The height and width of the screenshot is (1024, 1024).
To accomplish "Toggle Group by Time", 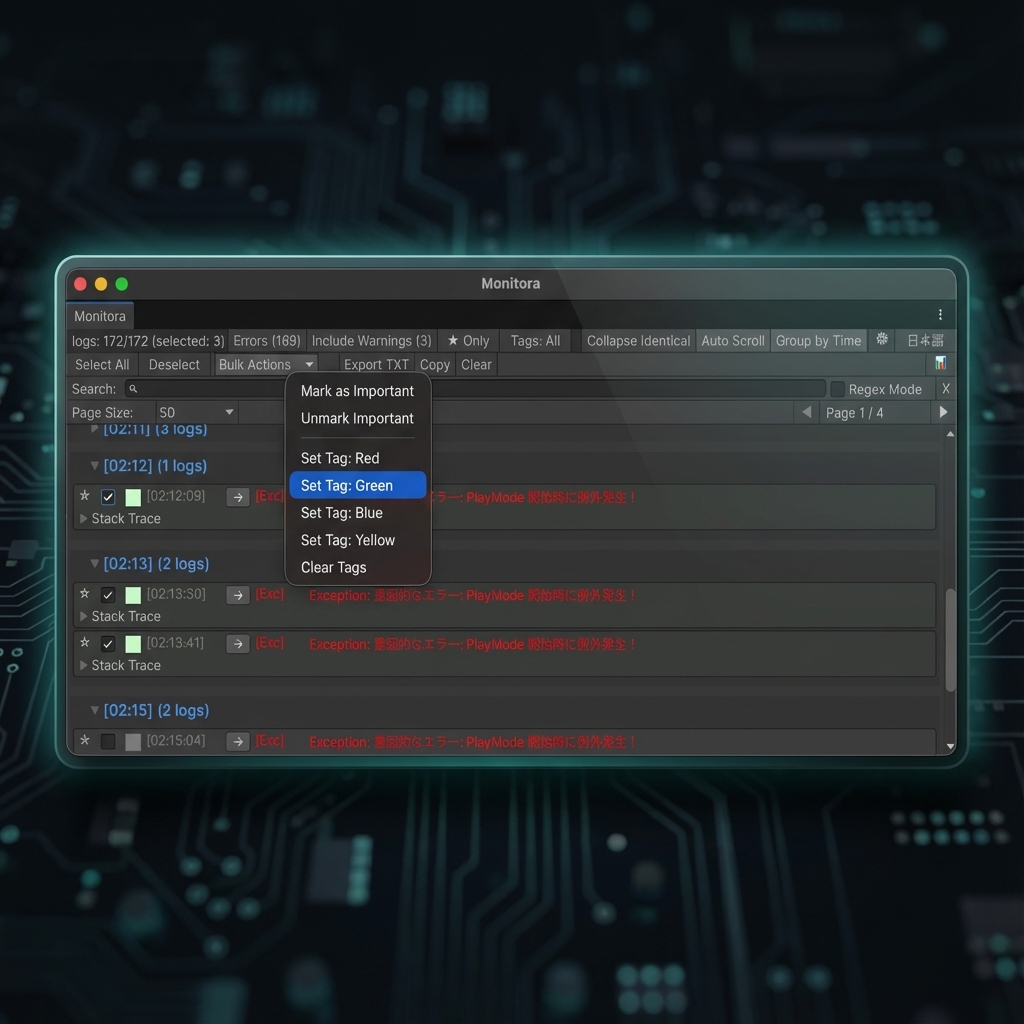I will pyautogui.click(x=818, y=341).
